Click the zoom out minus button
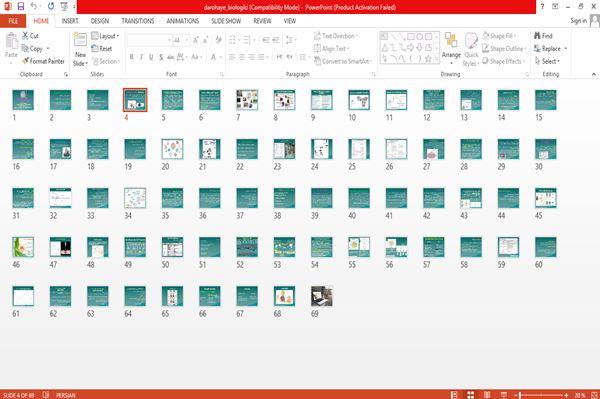 coord(516,395)
